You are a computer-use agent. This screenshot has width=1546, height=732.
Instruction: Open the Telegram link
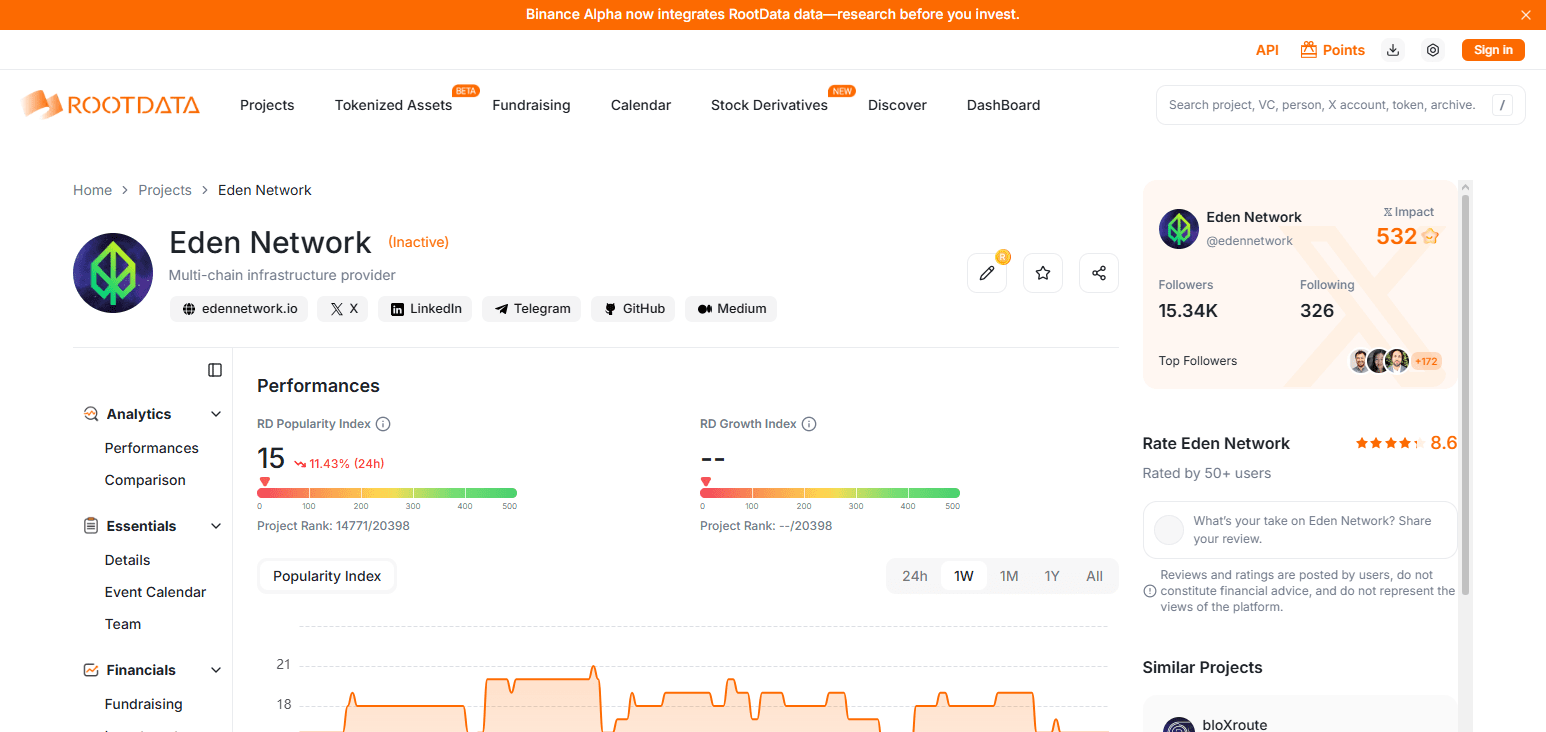531,309
